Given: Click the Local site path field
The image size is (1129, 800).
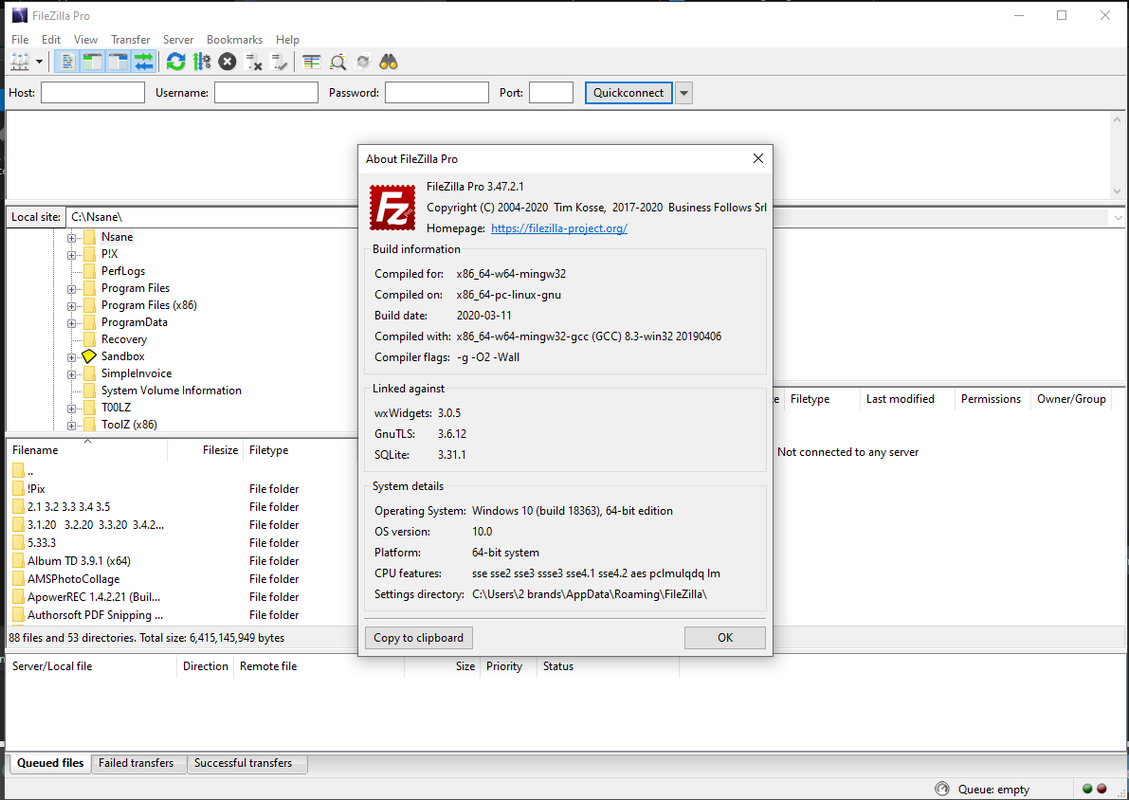Looking at the screenshot, I should click(211, 217).
